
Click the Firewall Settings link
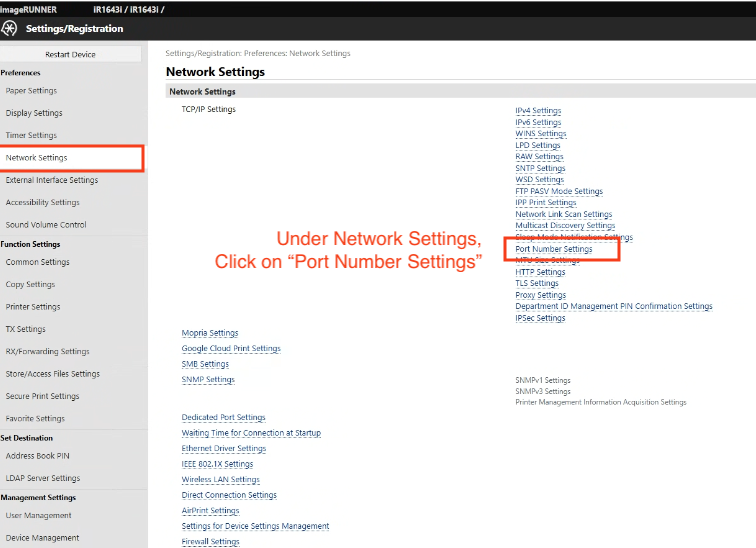tap(210, 542)
